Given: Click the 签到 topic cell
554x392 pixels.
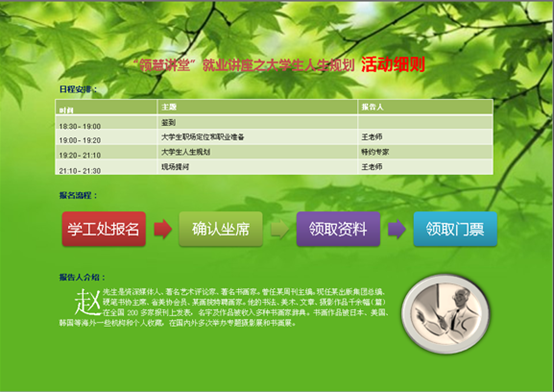Looking at the screenshot, I should tap(257, 122).
